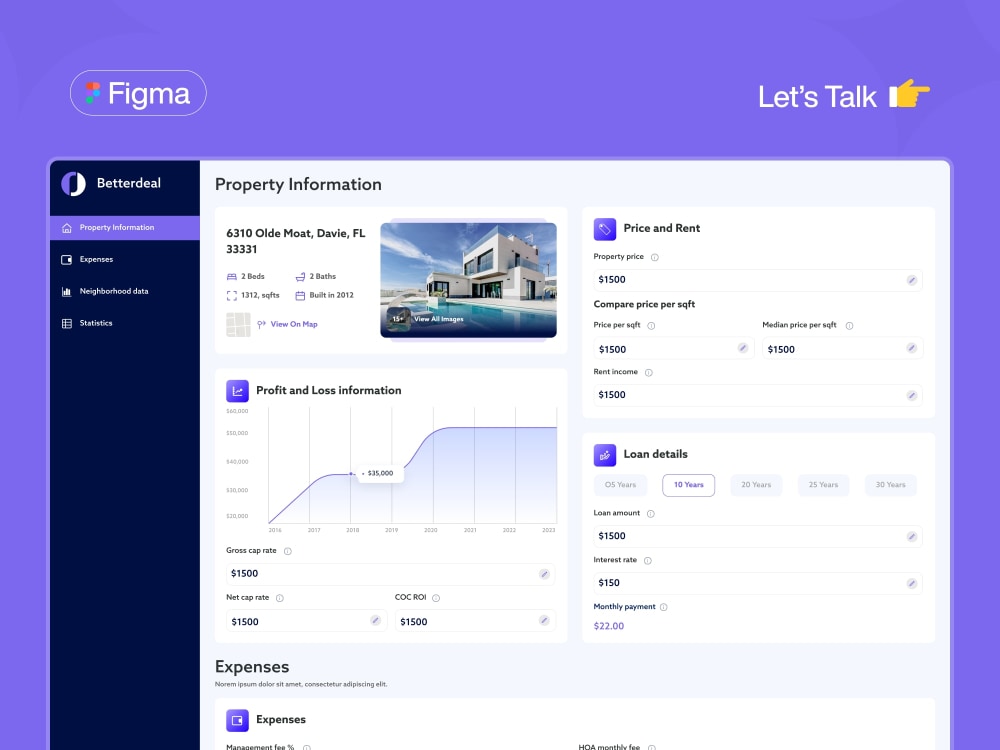Select the 30 Years loan term
The height and width of the screenshot is (750, 1000).
tap(890, 485)
